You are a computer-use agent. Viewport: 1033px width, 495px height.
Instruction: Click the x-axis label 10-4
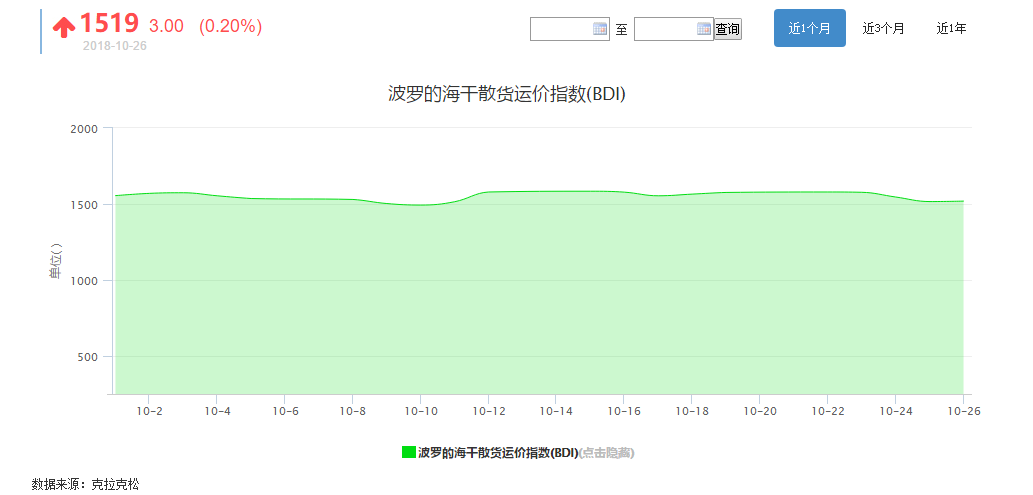[217, 411]
